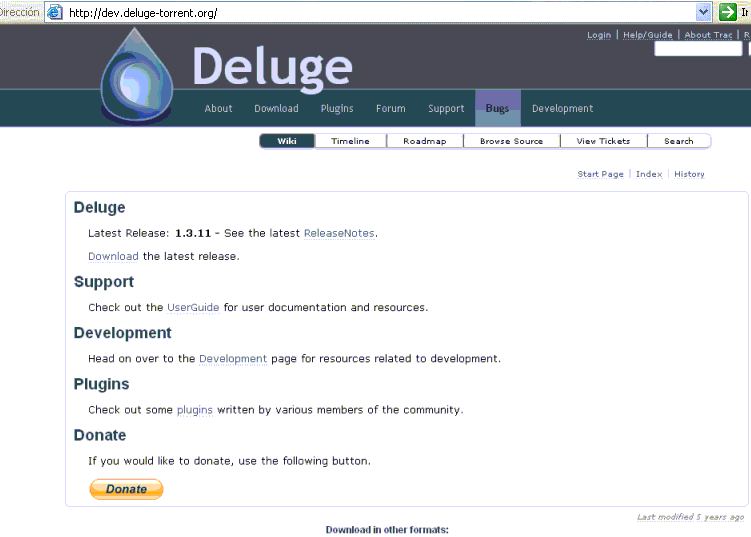Switch to the Browse Source tab
The width and height of the screenshot is (751, 537).
coord(512,141)
